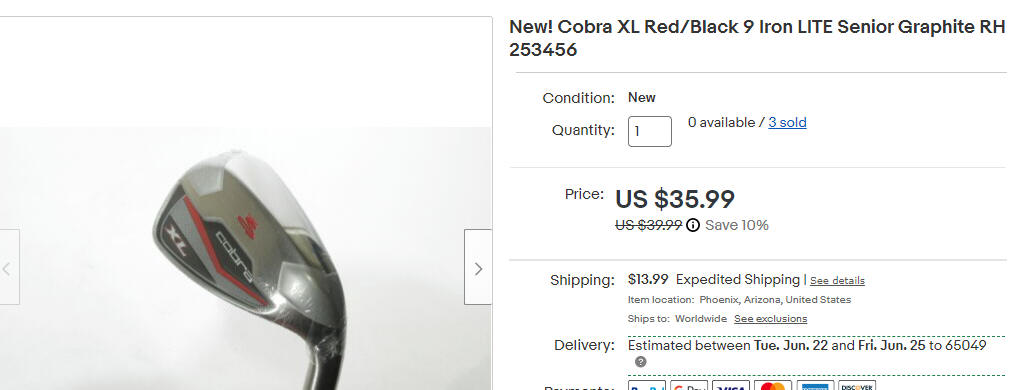Select the American Express card icon
The height and width of the screenshot is (390, 1020).
point(815,385)
